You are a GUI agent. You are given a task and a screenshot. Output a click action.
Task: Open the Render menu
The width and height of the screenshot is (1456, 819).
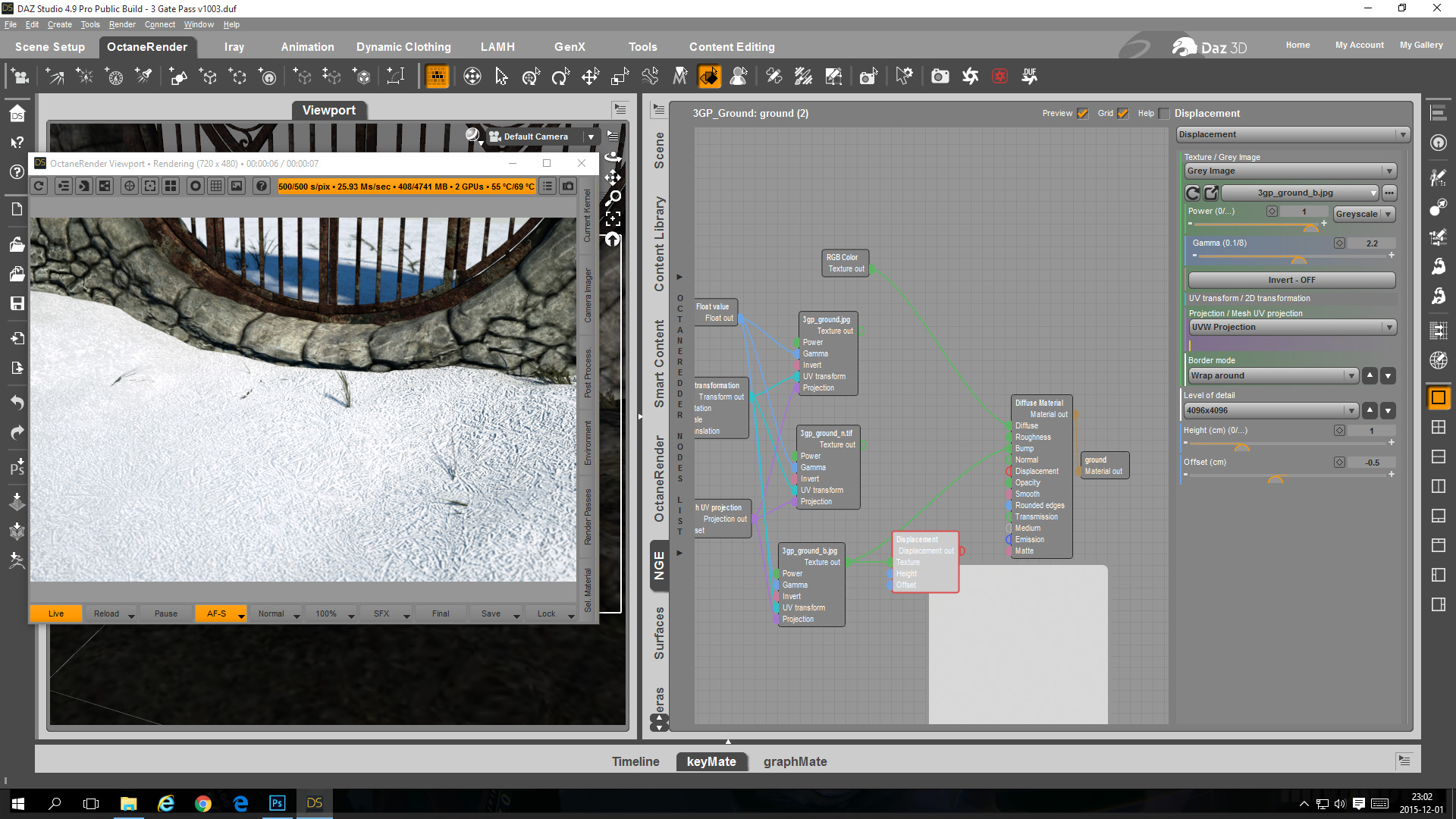(x=121, y=24)
